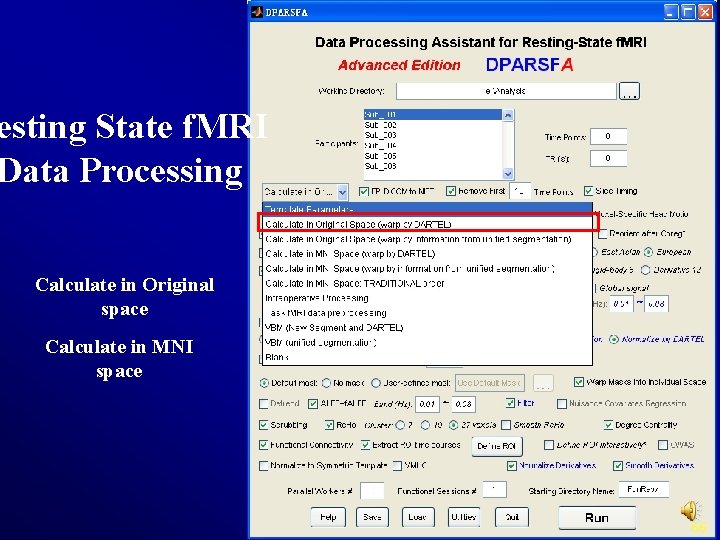Click the Working Directory input field

click(506, 91)
